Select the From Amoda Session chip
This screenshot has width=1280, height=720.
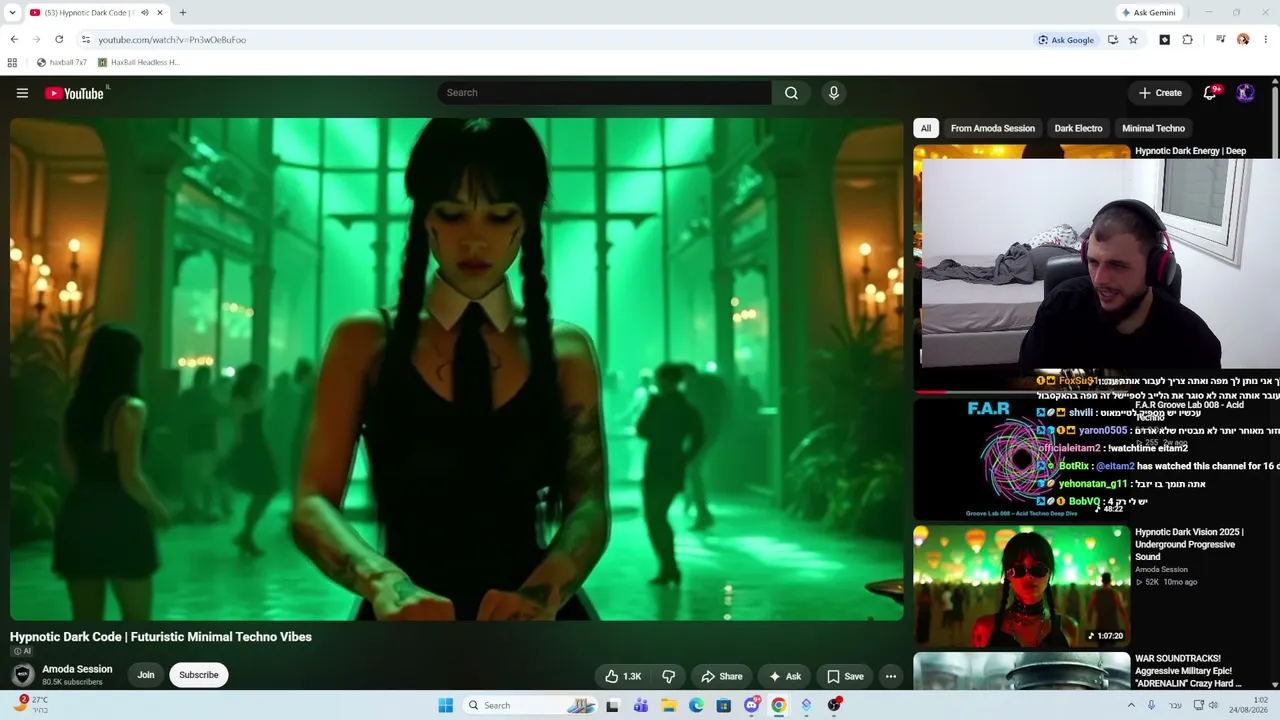point(993,128)
